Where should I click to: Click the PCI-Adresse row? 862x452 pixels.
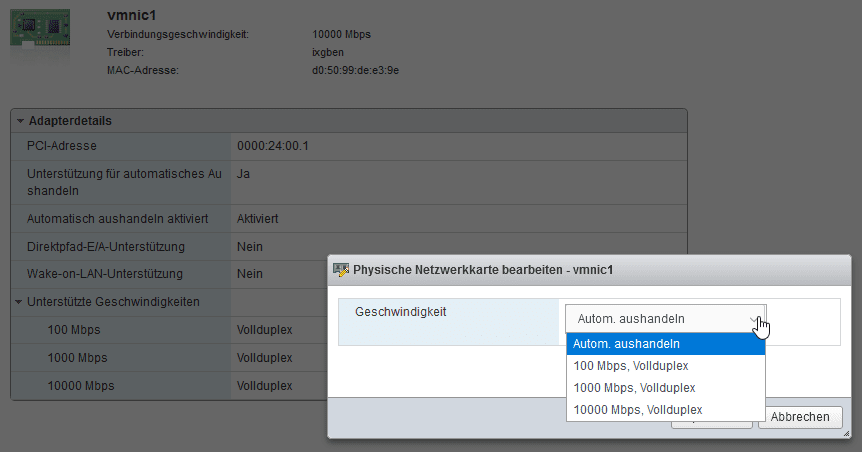coord(349,146)
